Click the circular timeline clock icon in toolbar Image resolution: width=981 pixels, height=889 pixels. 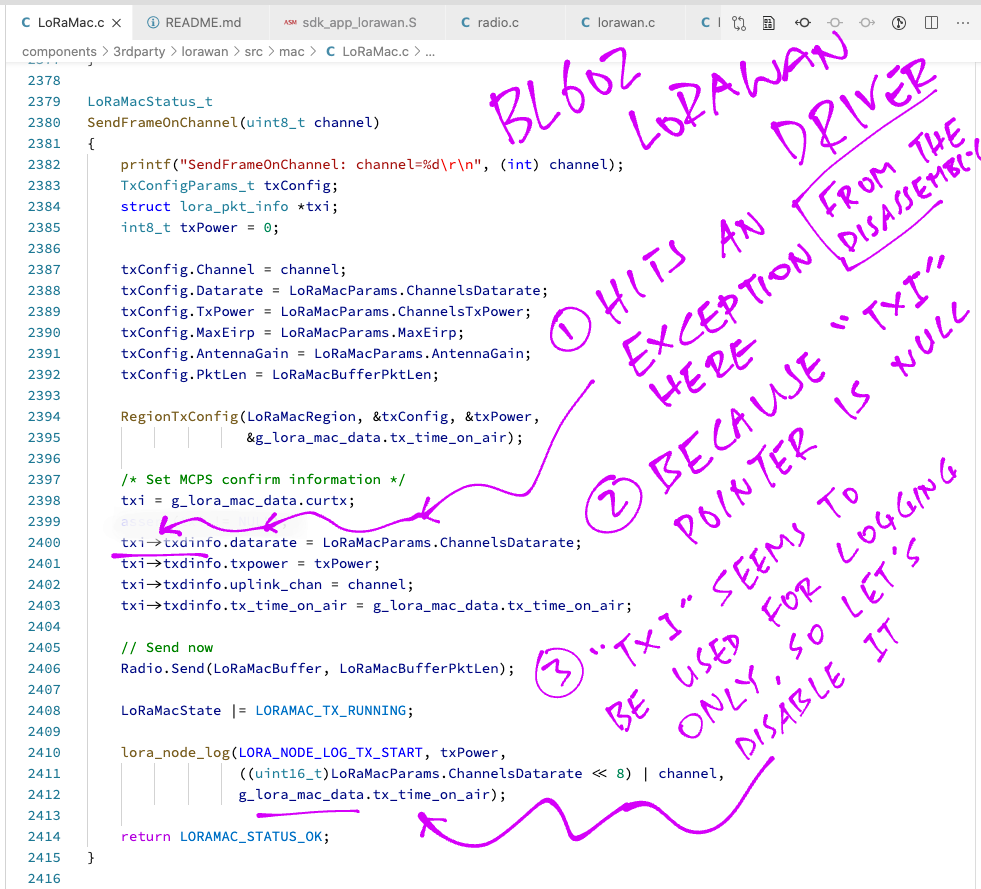point(899,22)
